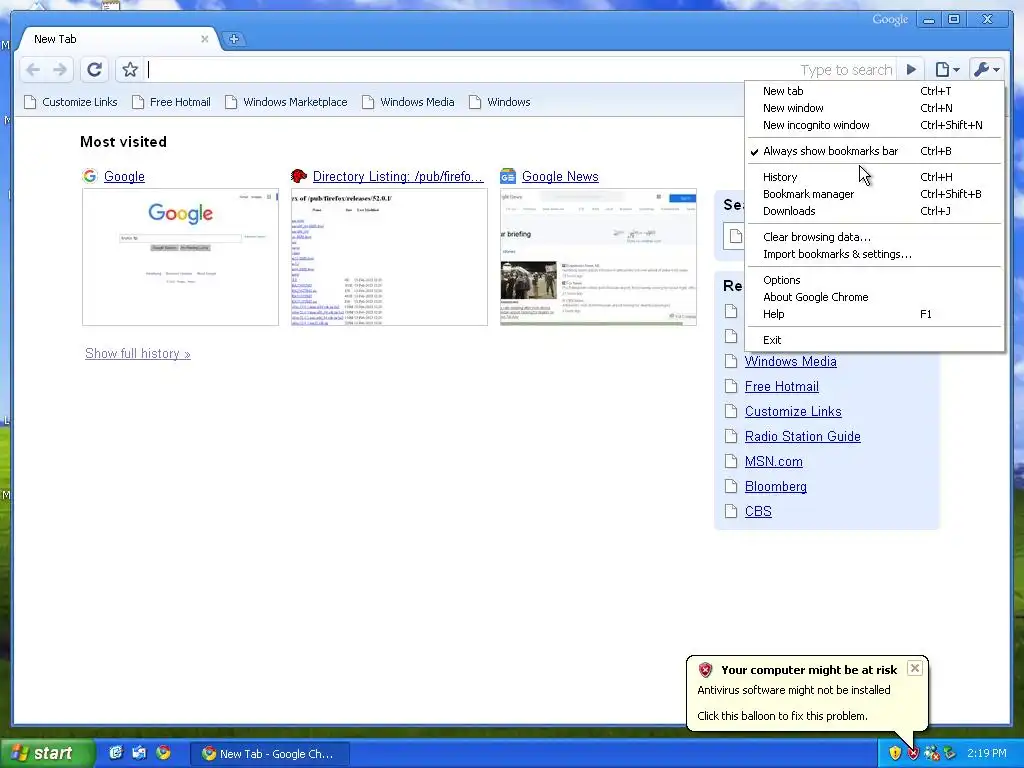Open Windows Media bookmark in bar
The width and height of the screenshot is (1024, 768).
408,102
